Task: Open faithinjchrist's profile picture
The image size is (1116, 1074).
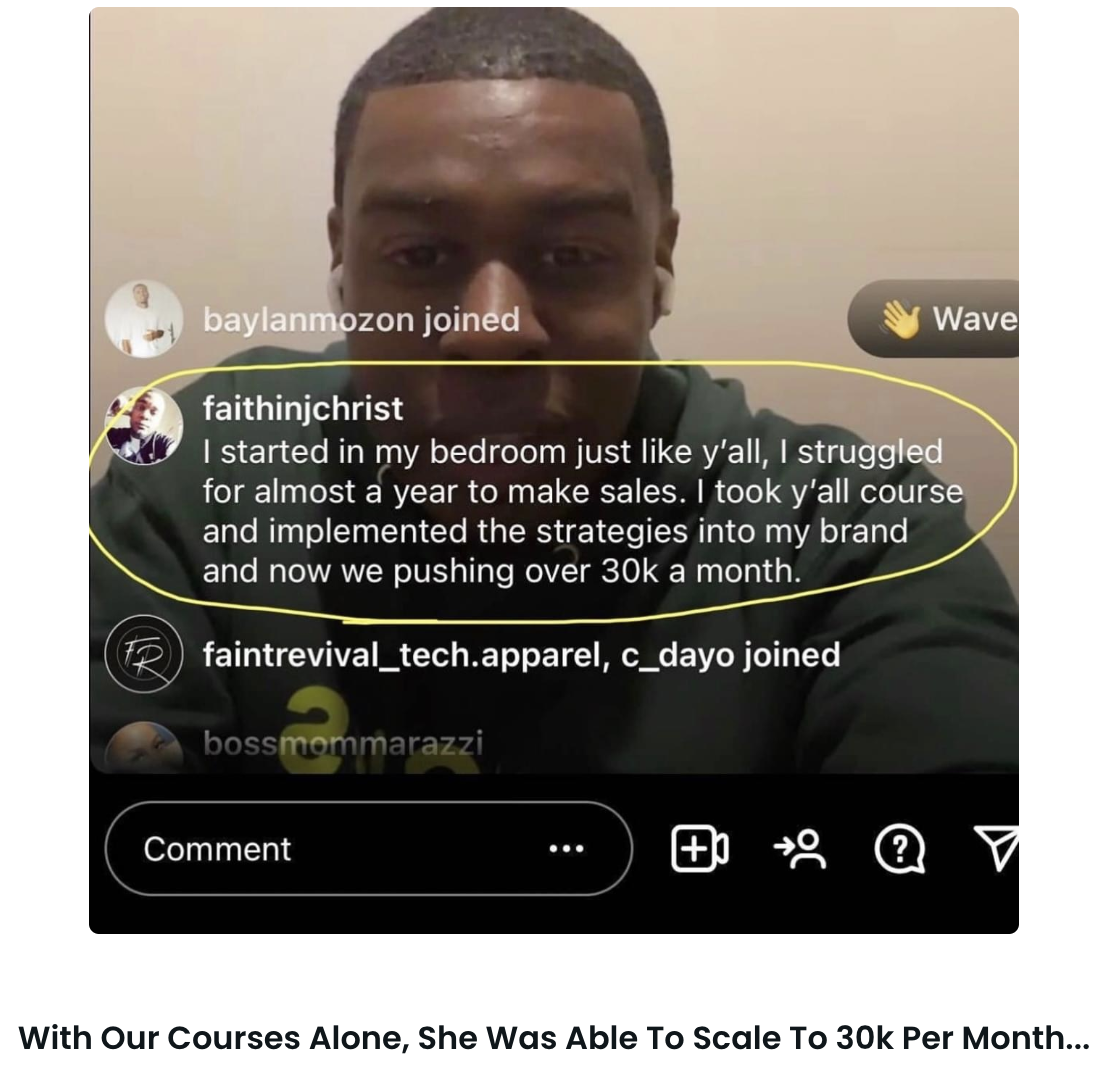Action: [x=144, y=426]
